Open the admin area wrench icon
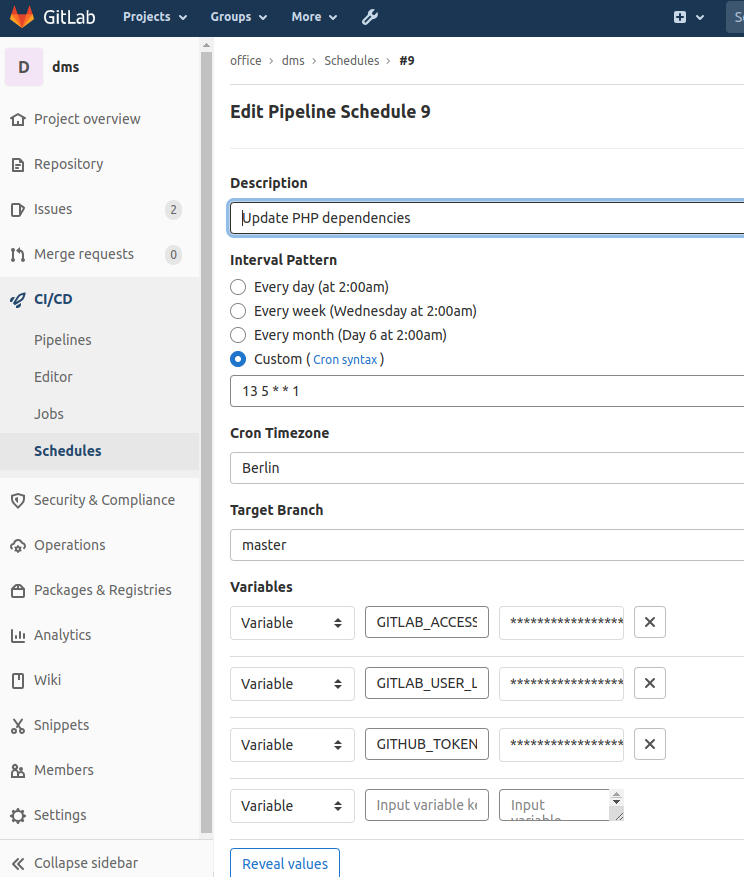The width and height of the screenshot is (744, 877). tap(369, 17)
